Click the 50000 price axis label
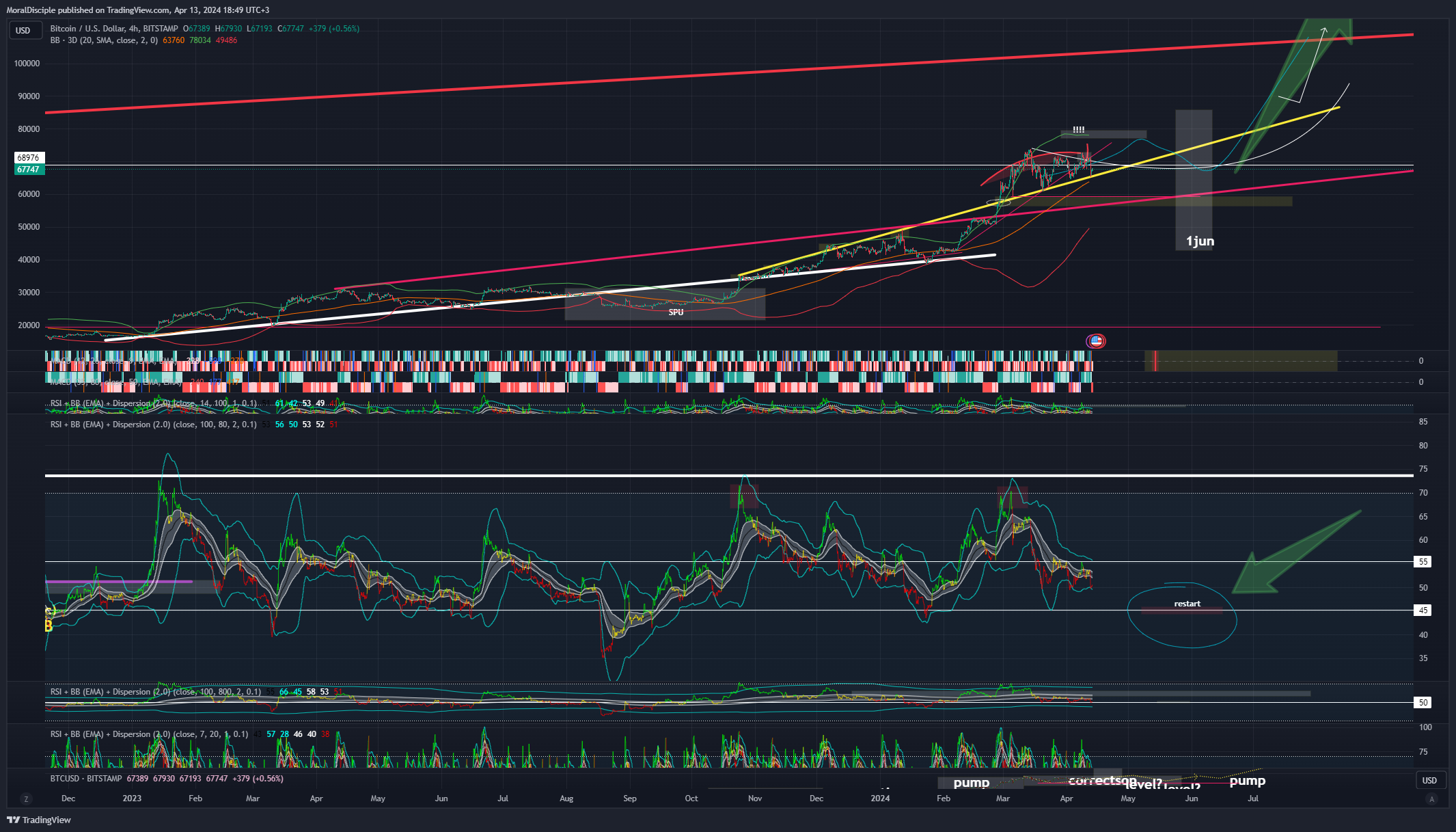1456x832 pixels. pyautogui.click(x=29, y=227)
